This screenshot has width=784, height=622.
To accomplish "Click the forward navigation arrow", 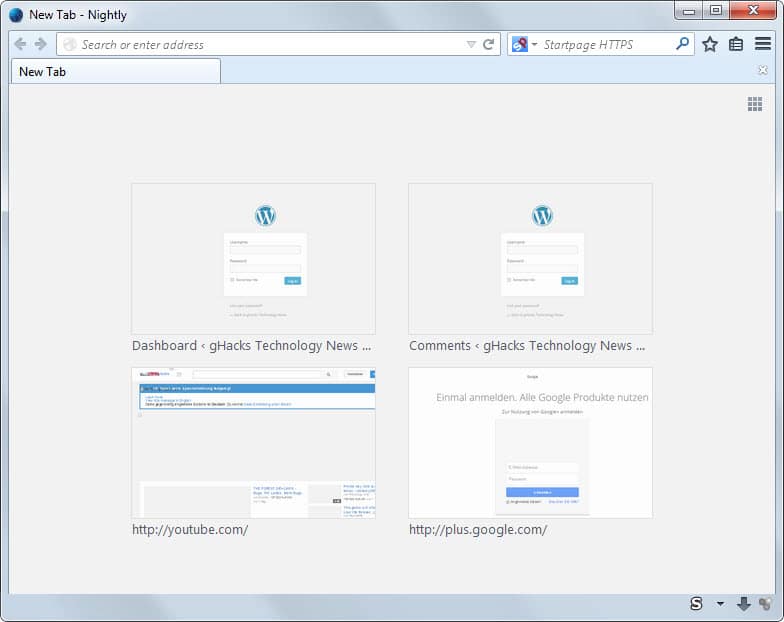I will tap(40, 44).
